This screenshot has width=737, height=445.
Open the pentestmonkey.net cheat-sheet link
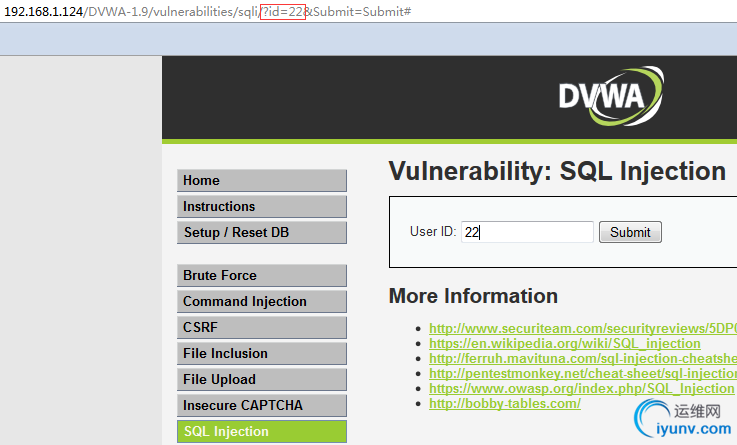(x=583, y=374)
